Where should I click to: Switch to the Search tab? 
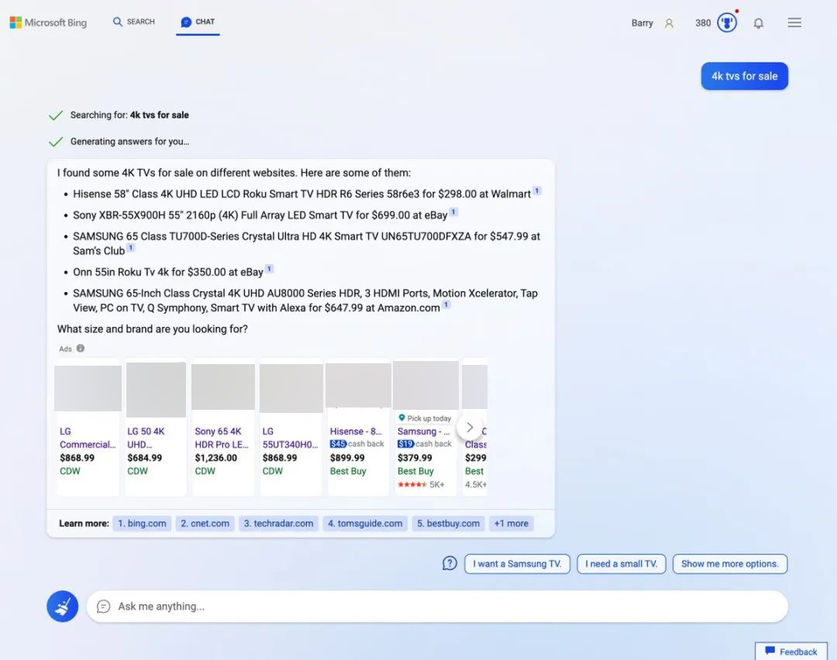tap(133, 22)
